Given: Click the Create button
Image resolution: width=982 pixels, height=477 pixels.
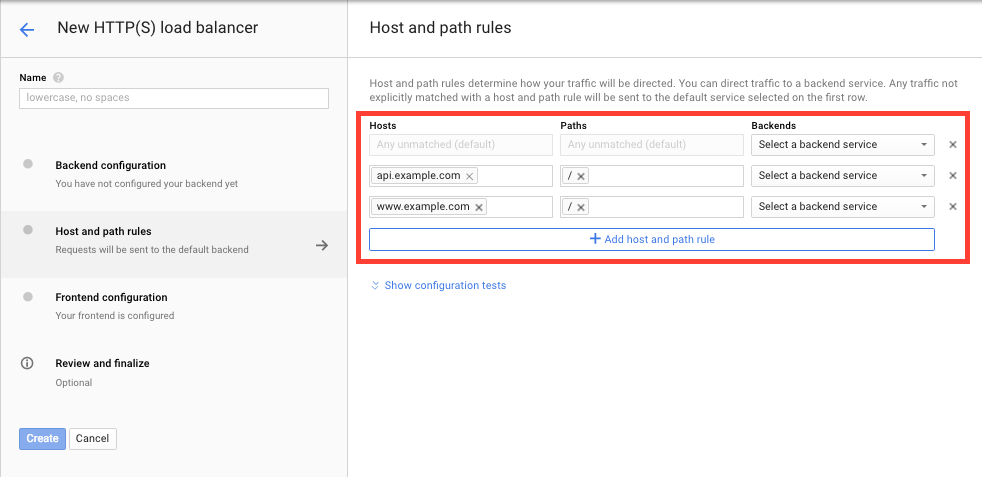Looking at the screenshot, I should tap(42, 439).
